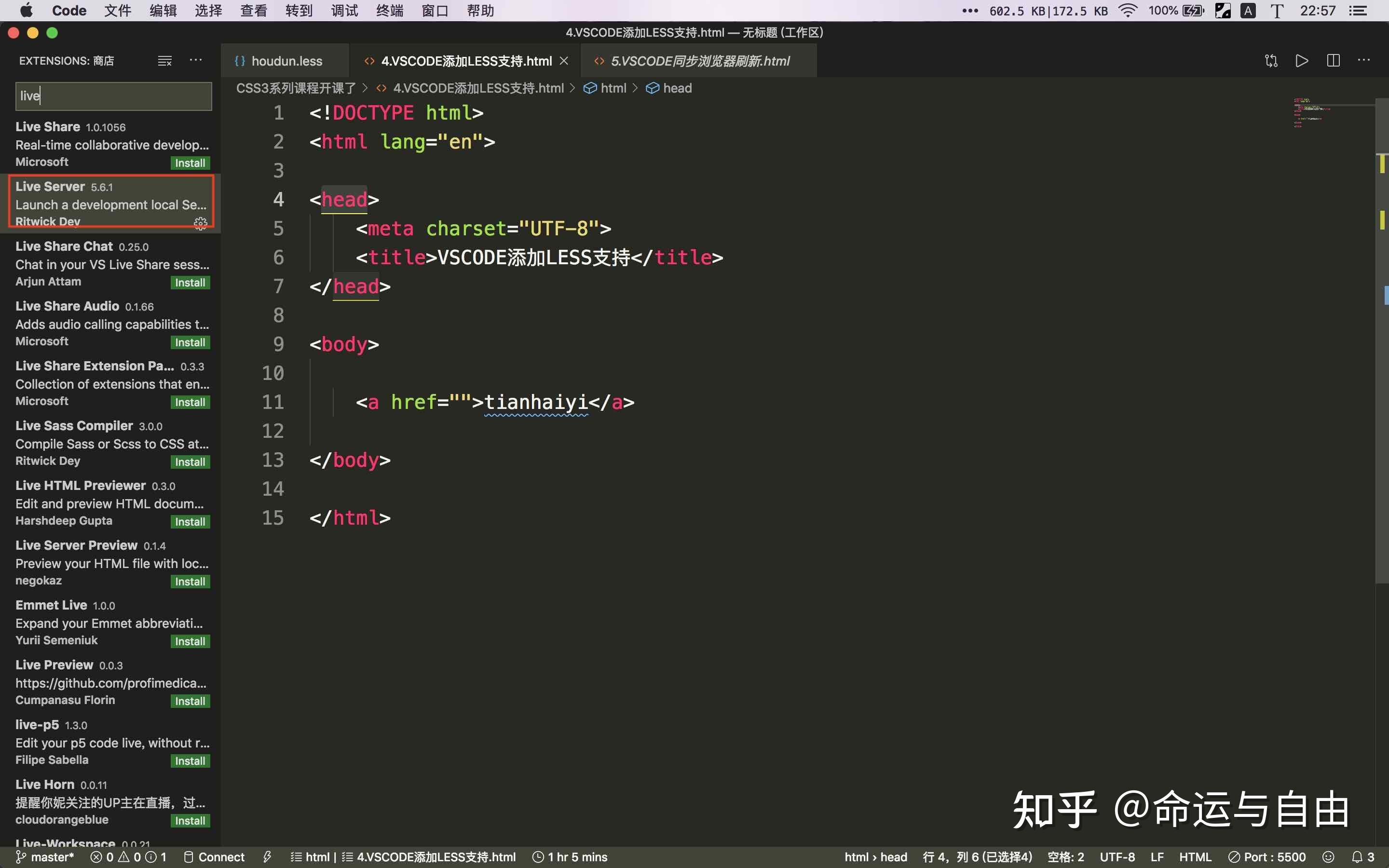
Task: Change file encoding via UTF-8 selector
Action: [1117, 856]
